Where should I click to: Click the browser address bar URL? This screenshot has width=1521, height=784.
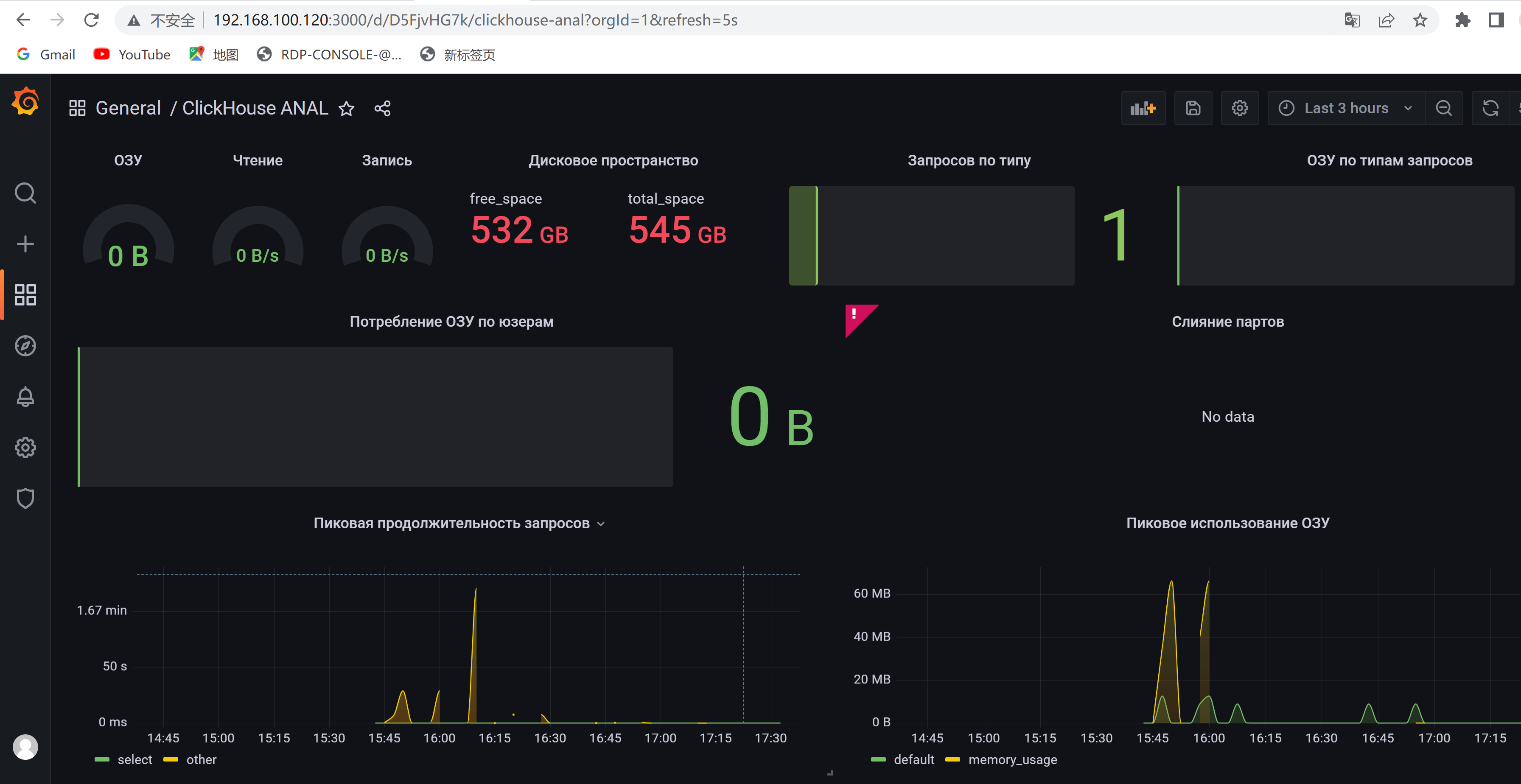point(475,20)
